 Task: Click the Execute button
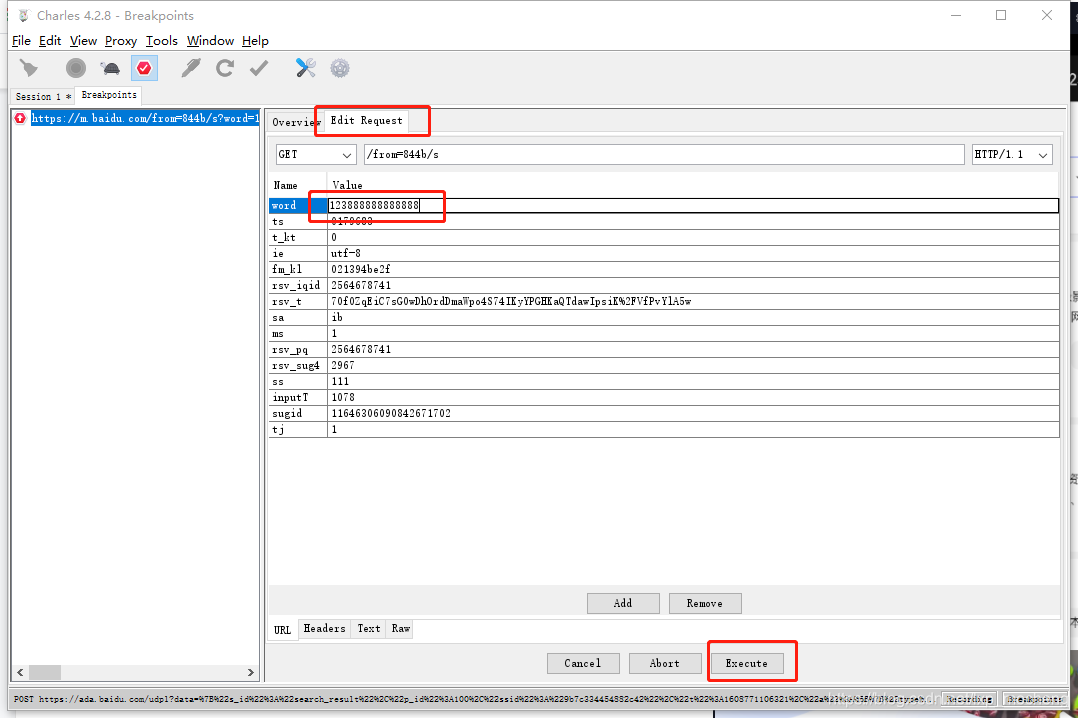click(x=747, y=663)
